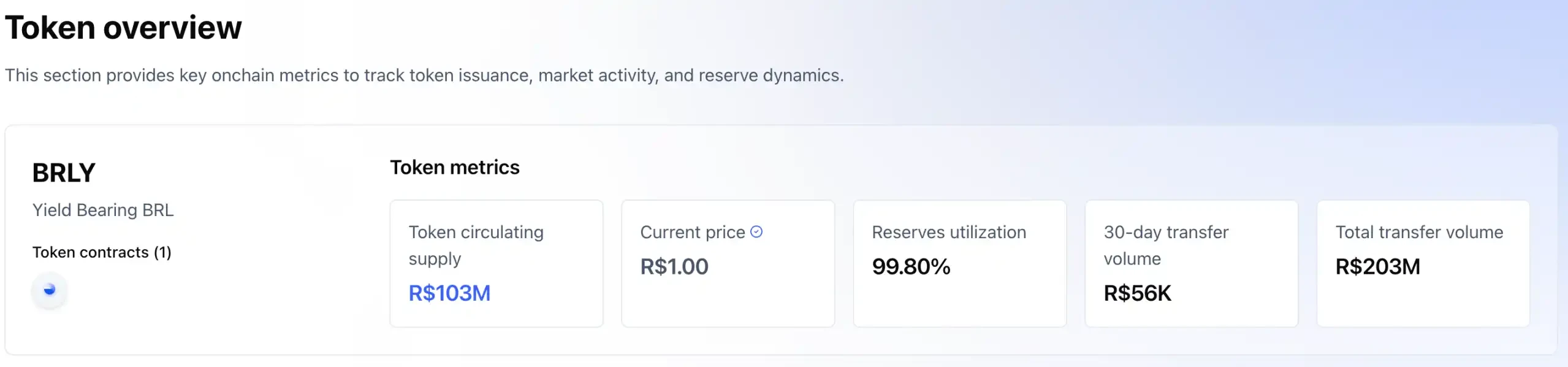Open the R$103M circulating supply link

pos(449,293)
